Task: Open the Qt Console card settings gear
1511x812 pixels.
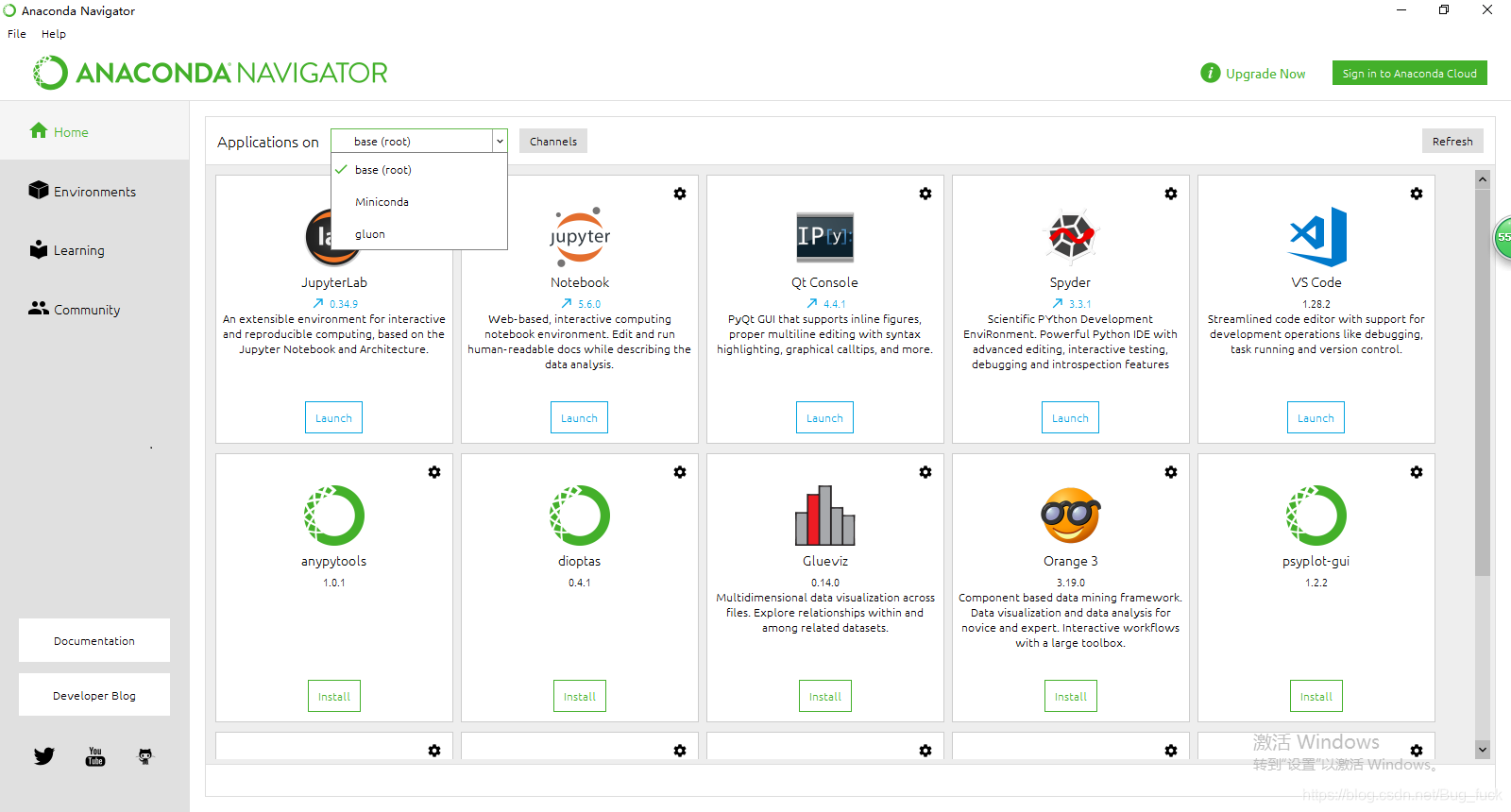Action: click(925, 194)
